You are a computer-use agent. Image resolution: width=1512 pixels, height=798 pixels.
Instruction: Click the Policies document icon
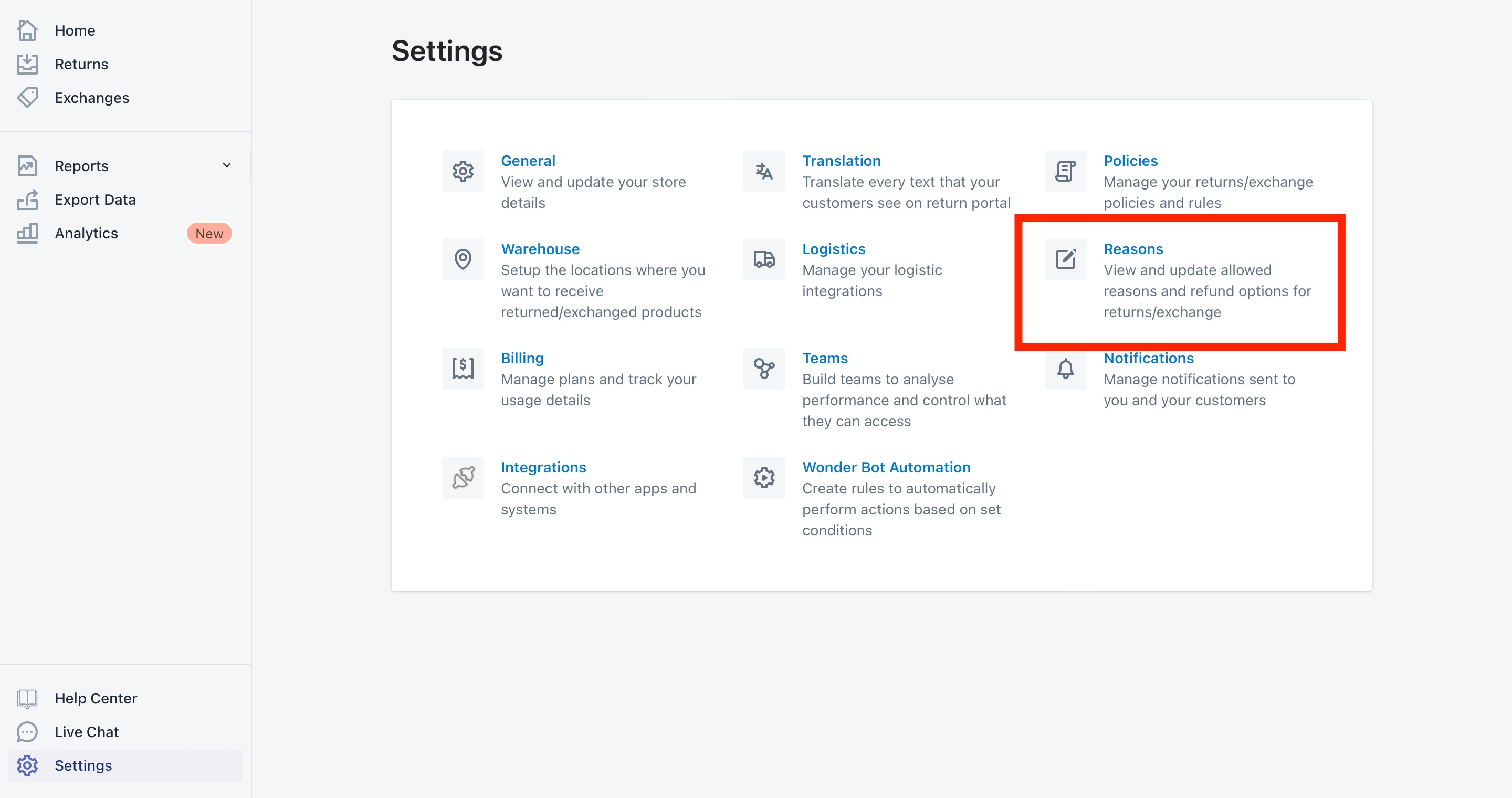coord(1065,171)
